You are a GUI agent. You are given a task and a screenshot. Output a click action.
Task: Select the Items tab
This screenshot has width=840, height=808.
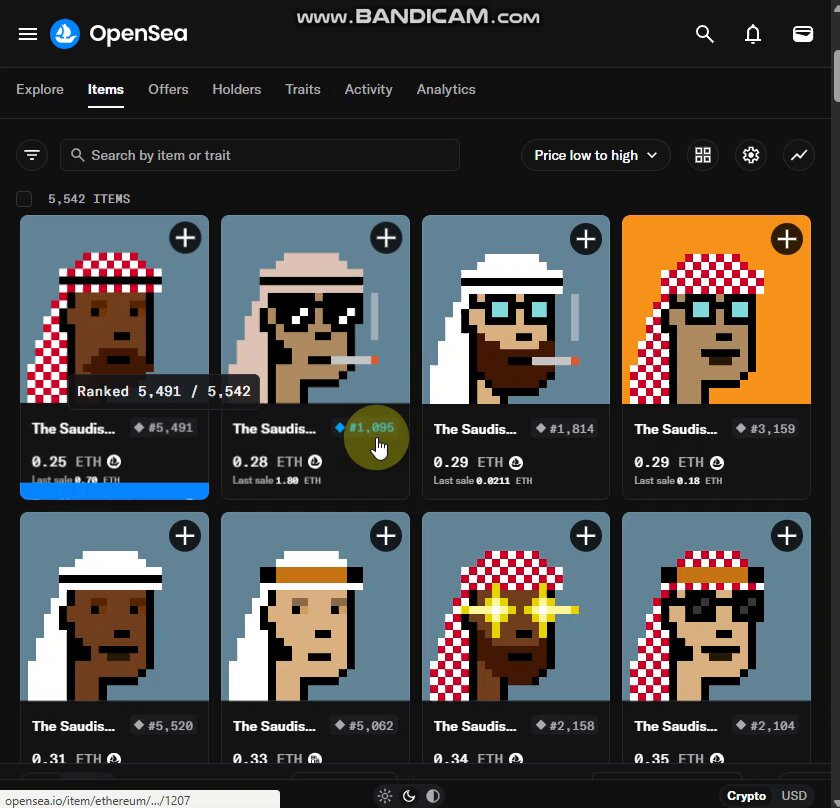point(106,89)
